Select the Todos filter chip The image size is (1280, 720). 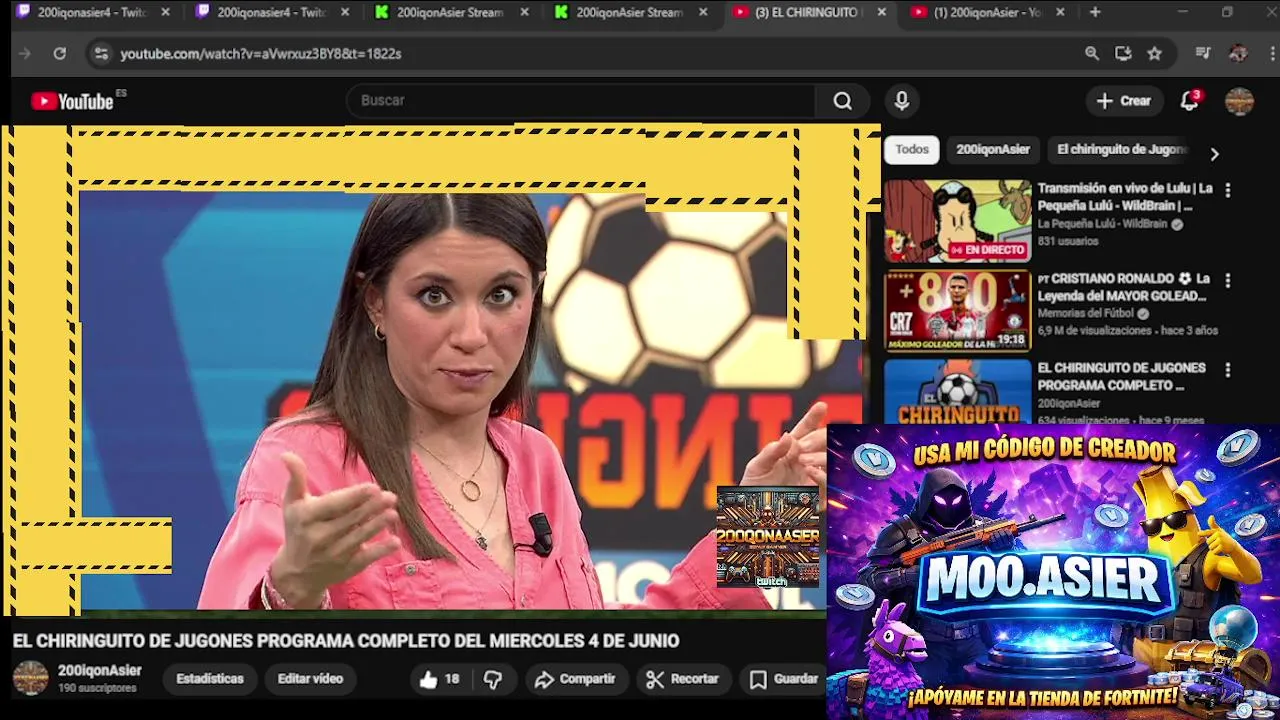(x=911, y=150)
